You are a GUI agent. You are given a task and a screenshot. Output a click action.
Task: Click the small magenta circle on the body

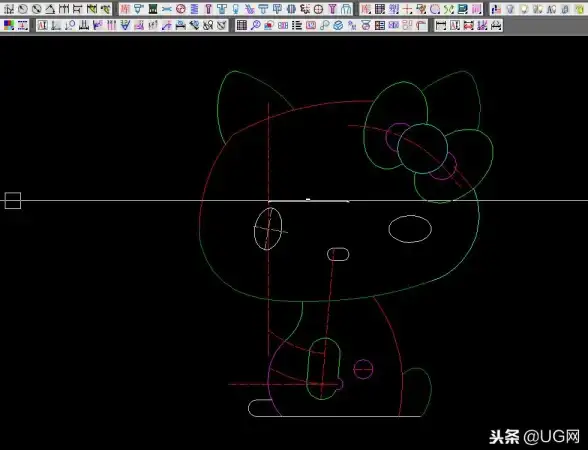[x=363, y=369]
